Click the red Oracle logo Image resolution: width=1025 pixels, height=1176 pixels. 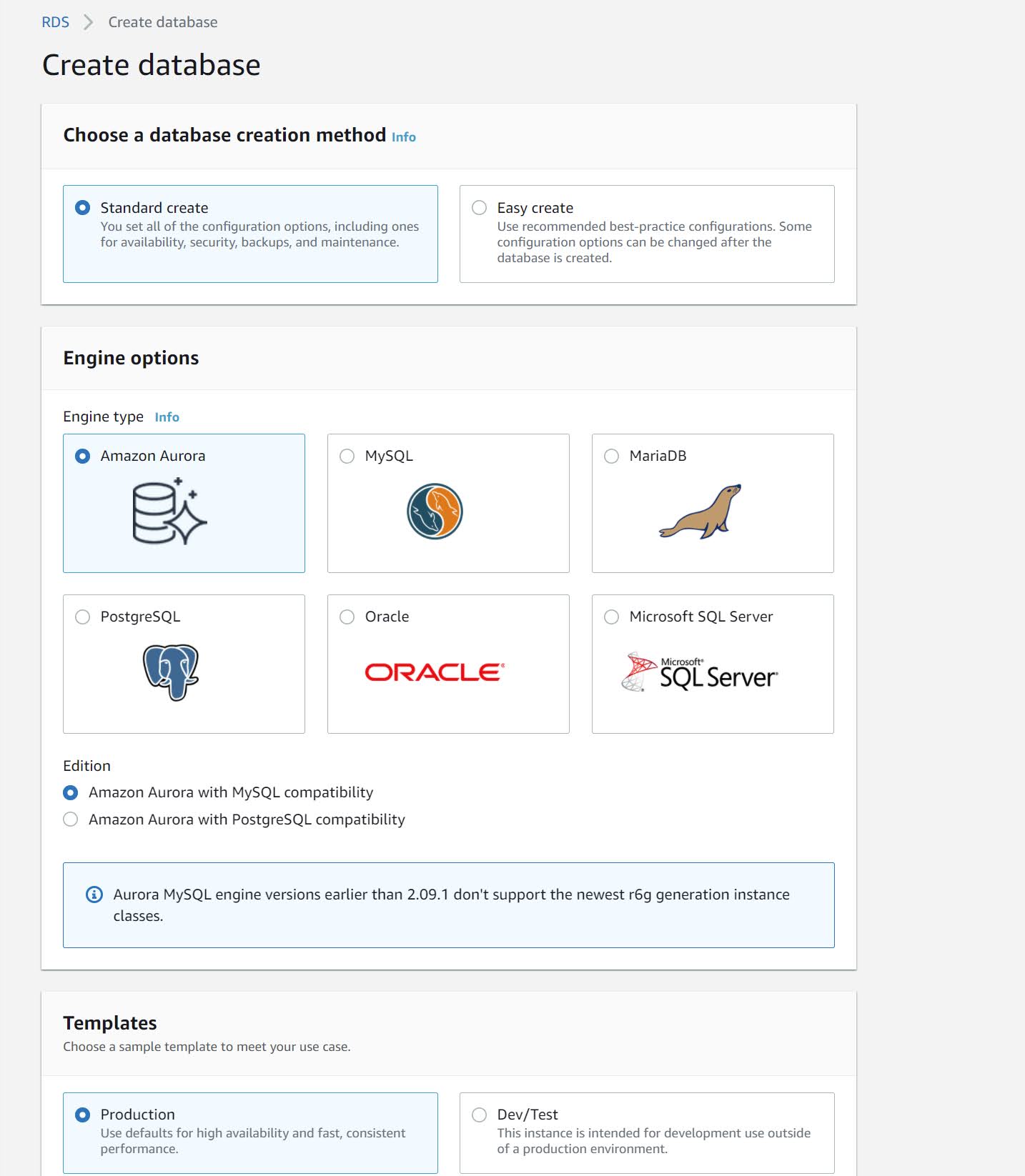tap(435, 672)
